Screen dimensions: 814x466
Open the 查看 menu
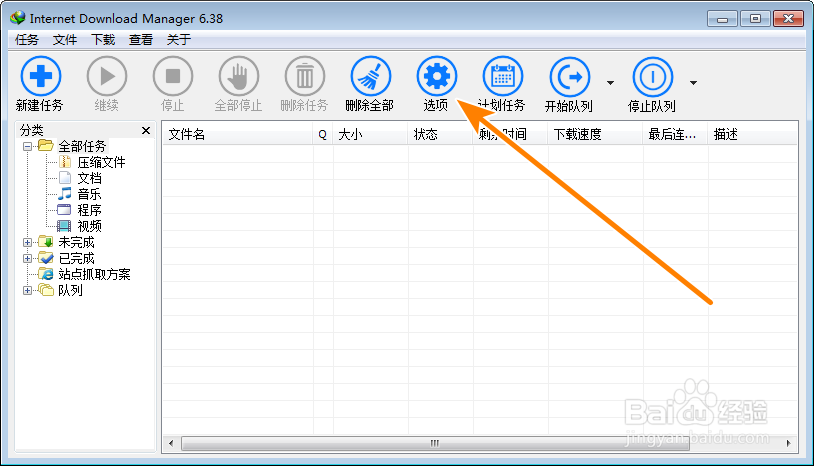pos(141,40)
